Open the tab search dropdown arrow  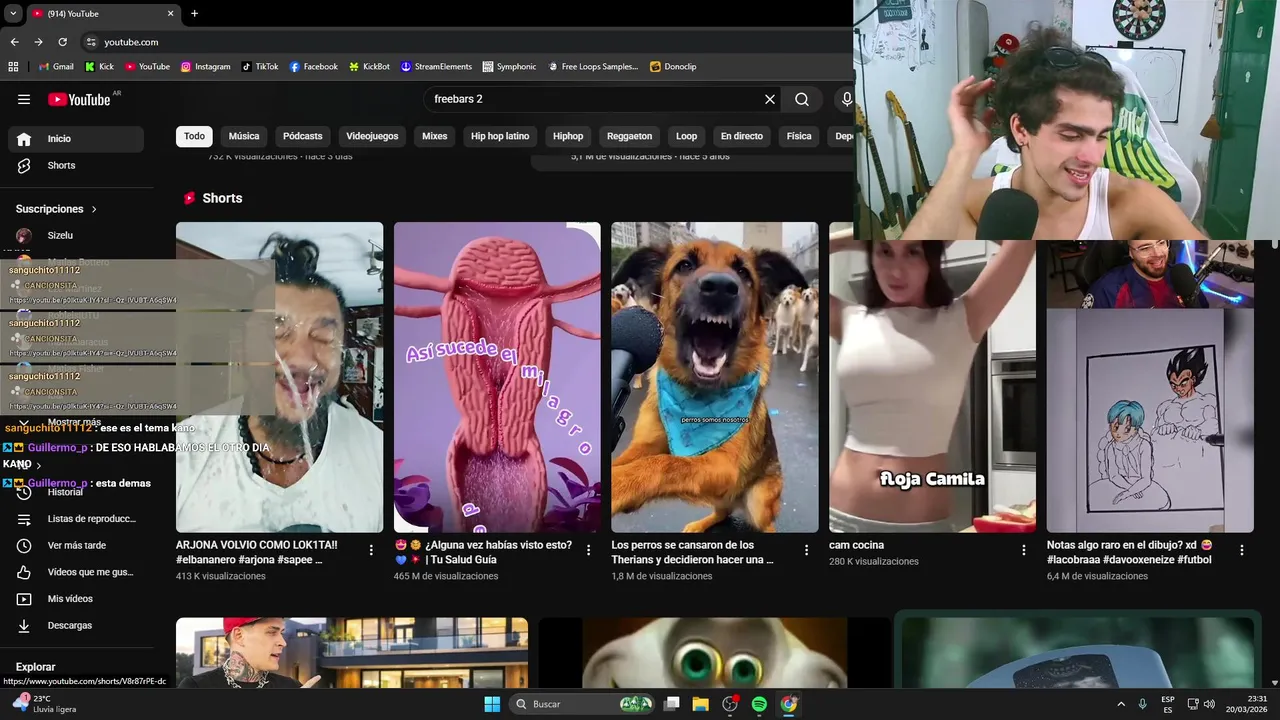[13, 13]
